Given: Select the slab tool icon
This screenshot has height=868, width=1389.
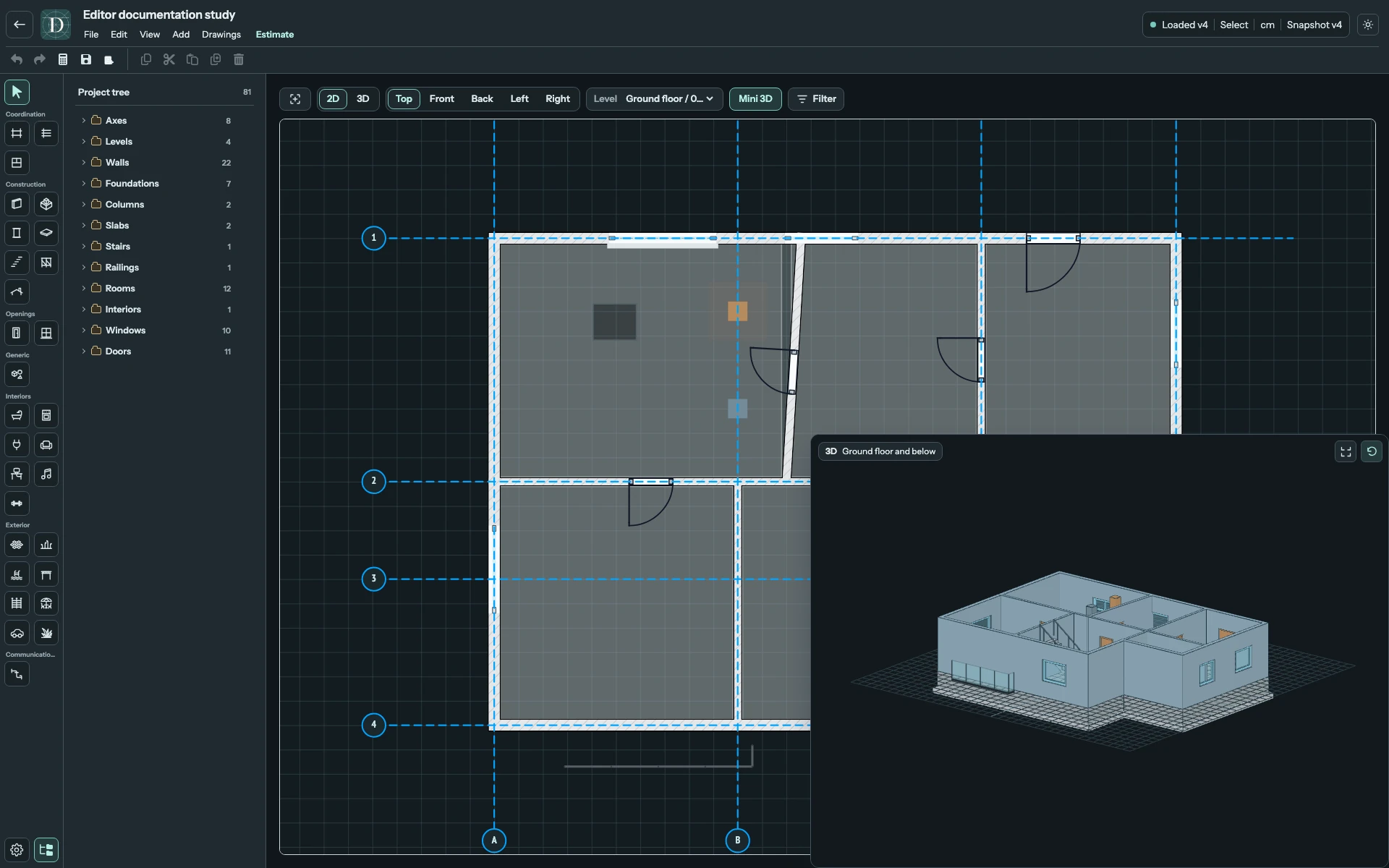Looking at the screenshot, I should (x=46, y=233).
